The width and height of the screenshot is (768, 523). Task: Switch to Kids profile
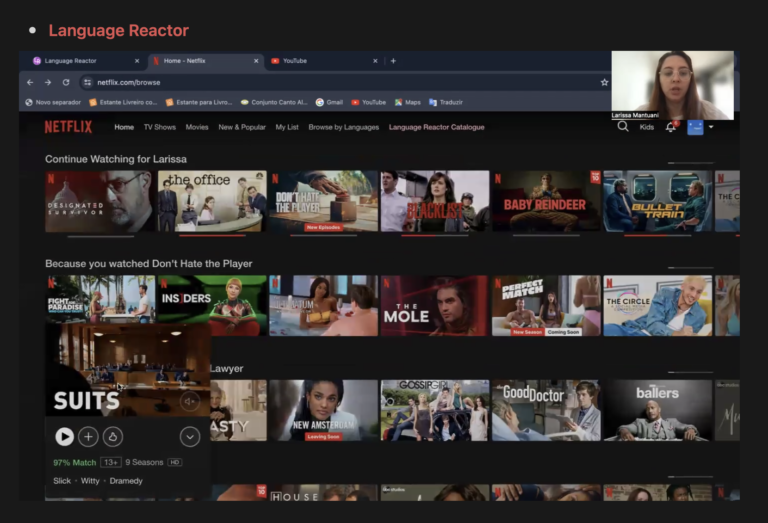pyautogui.click(x=647, y=128)
